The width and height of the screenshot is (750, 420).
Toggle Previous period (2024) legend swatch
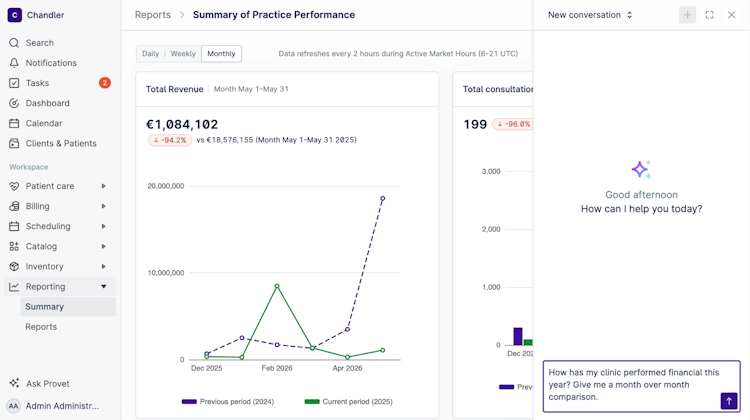189,401
